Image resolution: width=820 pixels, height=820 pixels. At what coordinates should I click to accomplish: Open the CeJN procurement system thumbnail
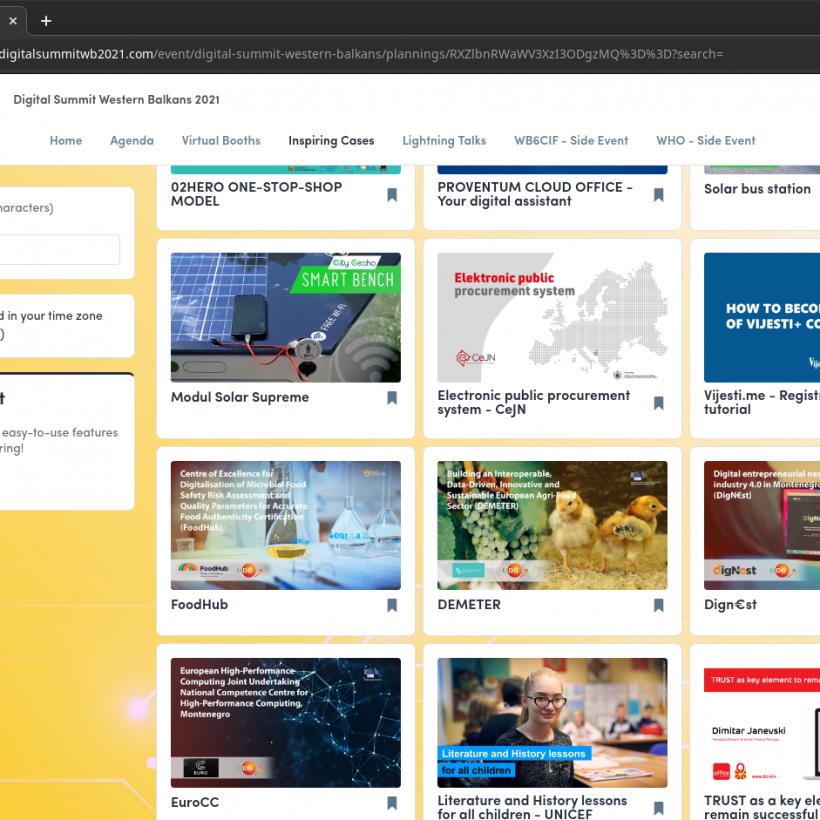click(552, 317)
